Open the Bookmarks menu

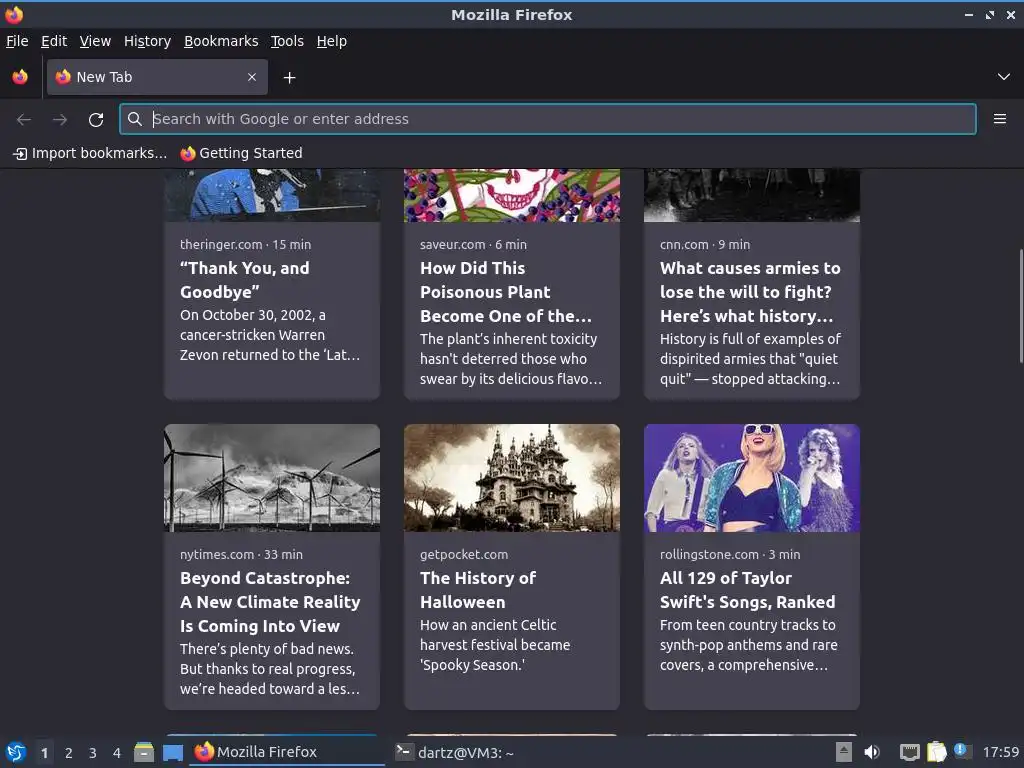tap(221, 41)
